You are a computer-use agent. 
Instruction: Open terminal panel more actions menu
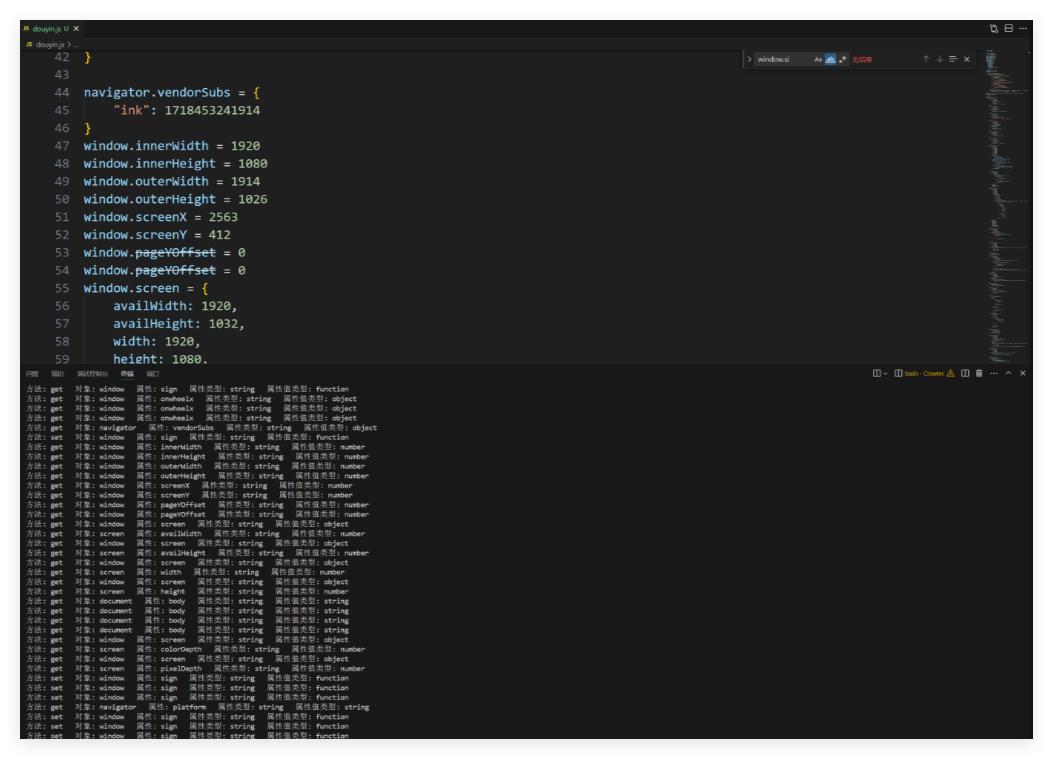point(994,373)
